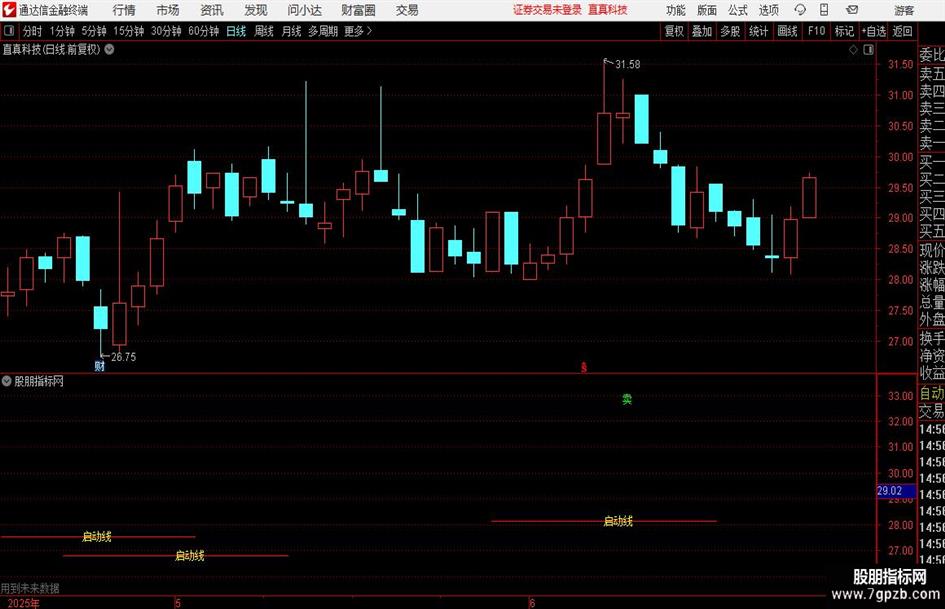This screenshot has width=945, height=609.
Task: Expand the 股朋指标网 indicator dropdown
Action: pyautogui.click(x=7, y=381)
